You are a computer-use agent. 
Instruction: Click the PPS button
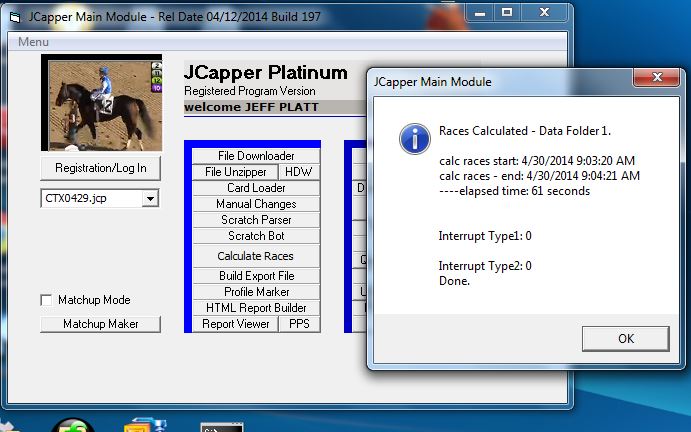(299, 324)
